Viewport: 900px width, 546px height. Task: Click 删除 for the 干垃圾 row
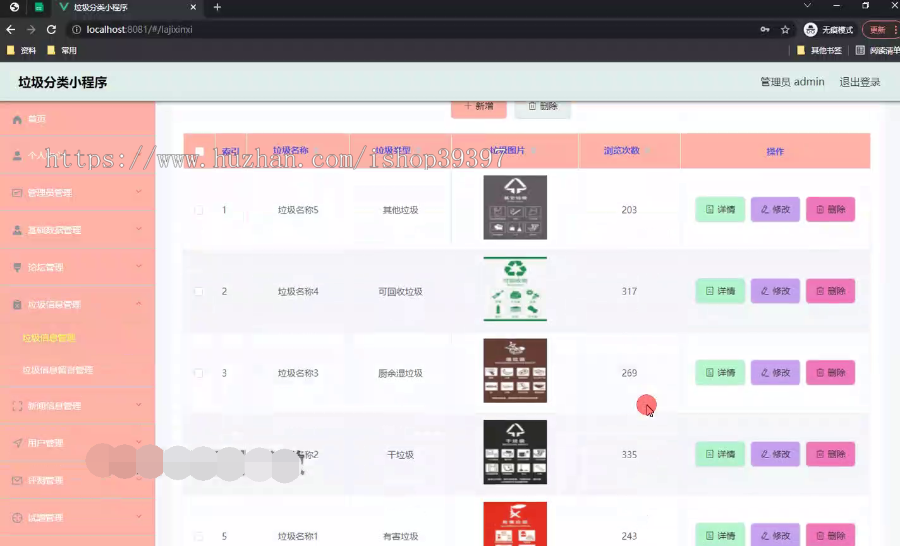point(831,454)
